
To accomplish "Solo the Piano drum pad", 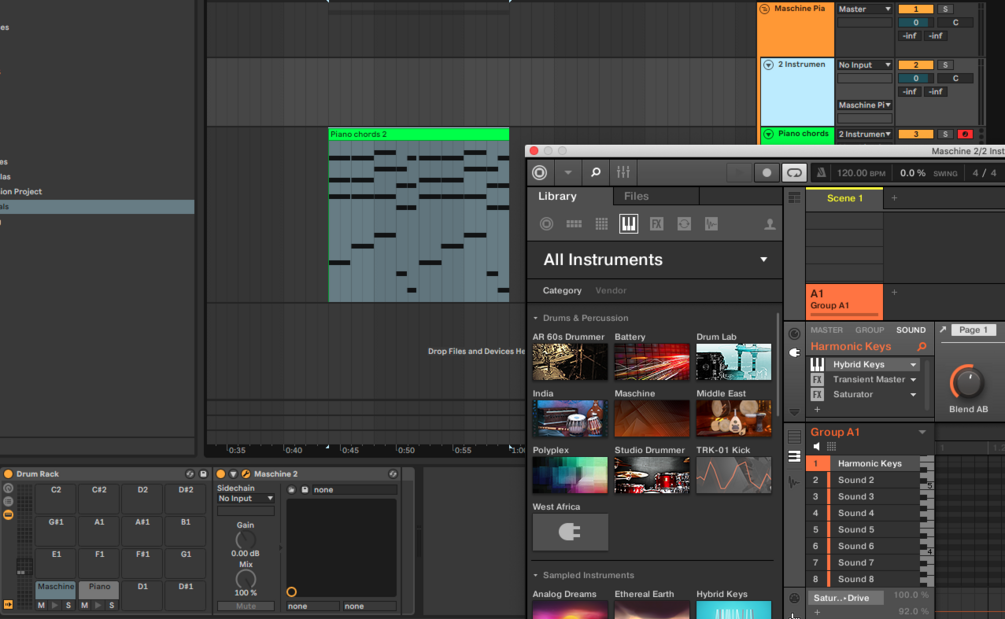I will (111, 605).
